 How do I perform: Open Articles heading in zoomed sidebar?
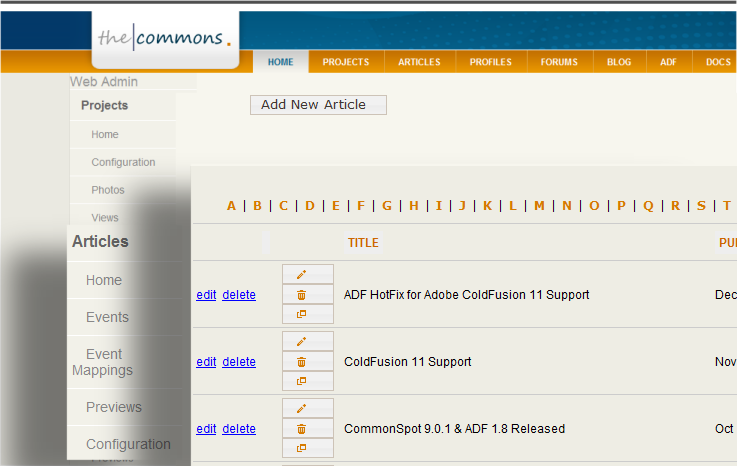tap(100, 241)
